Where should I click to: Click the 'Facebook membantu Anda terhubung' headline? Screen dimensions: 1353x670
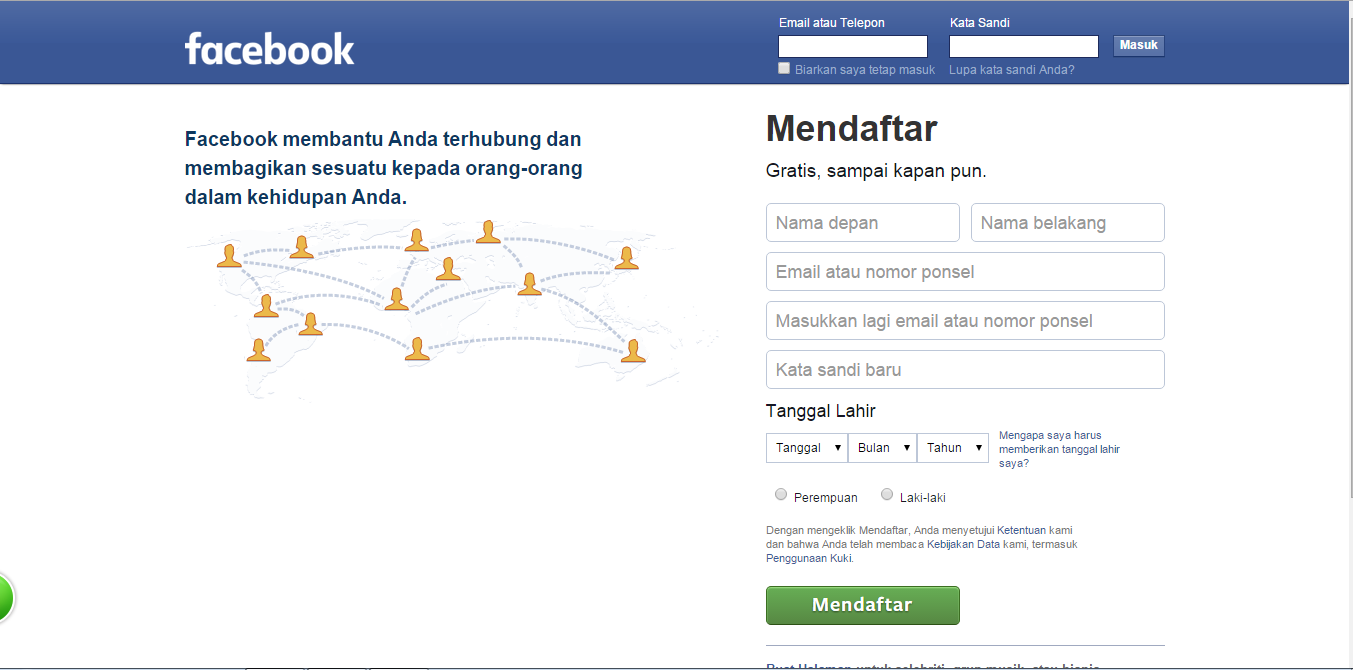384,168
